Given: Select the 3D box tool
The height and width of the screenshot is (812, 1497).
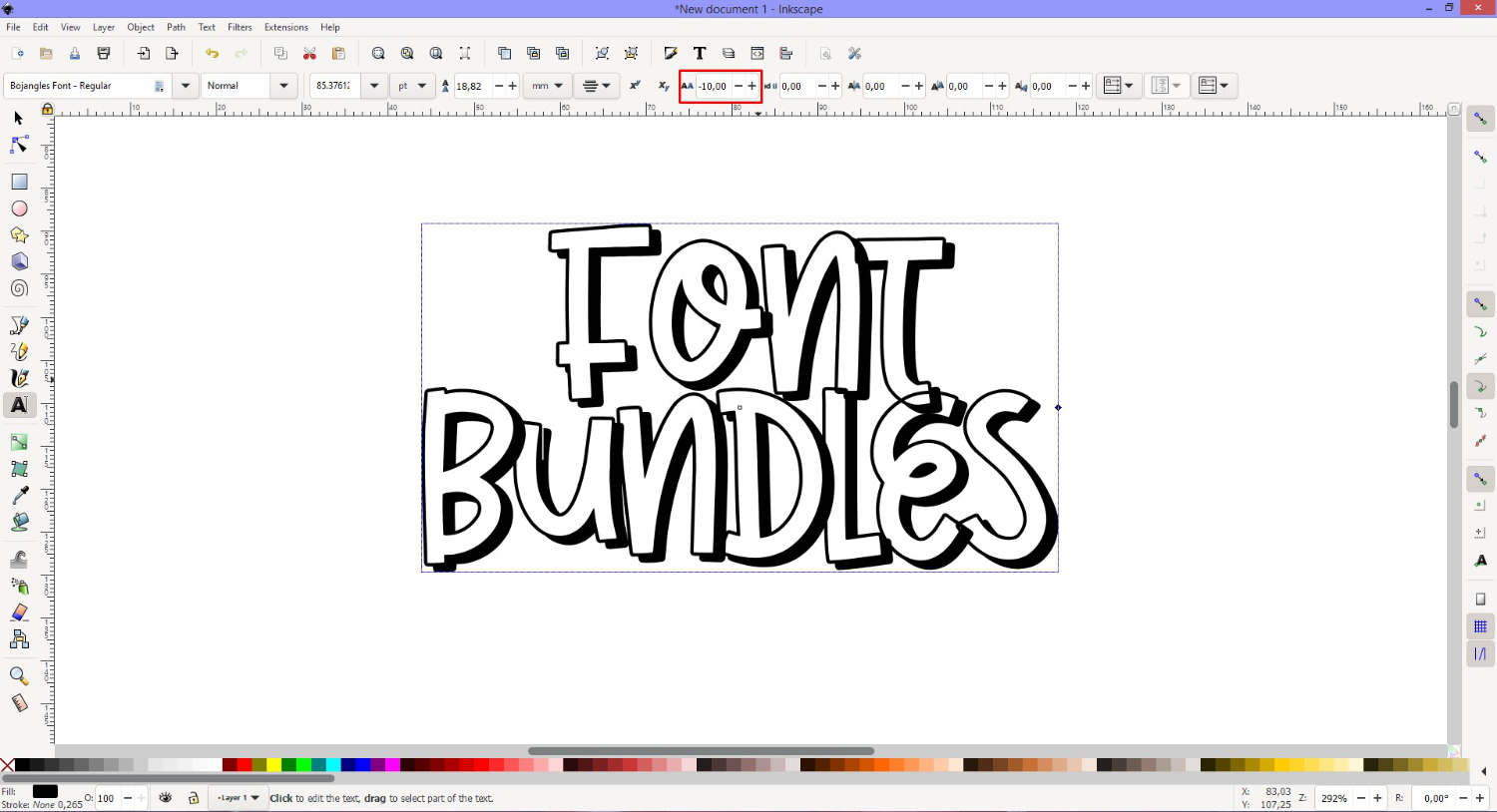Looking at the screenshot, I should (x=19, y=261).
